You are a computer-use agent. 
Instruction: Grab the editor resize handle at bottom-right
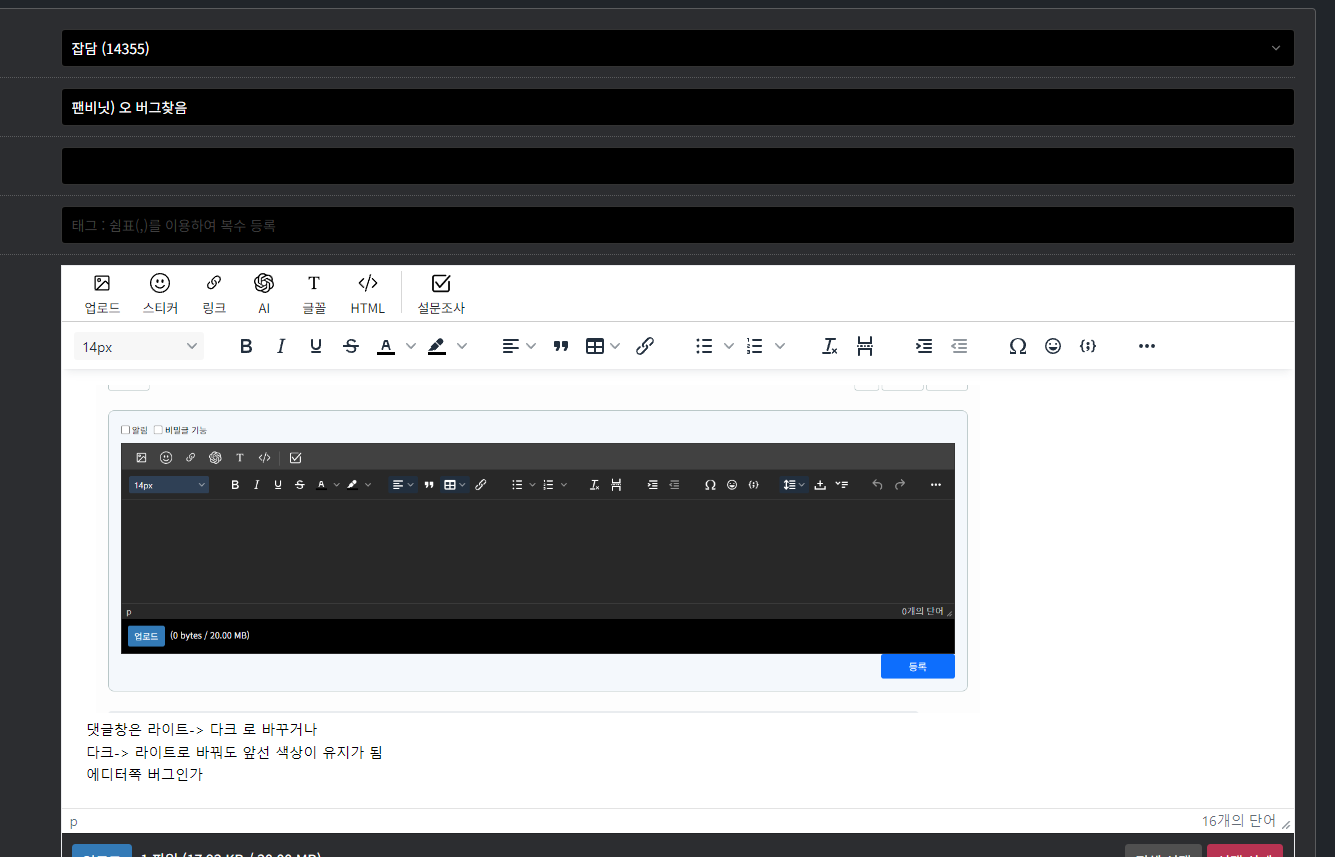pos(1286,824)
